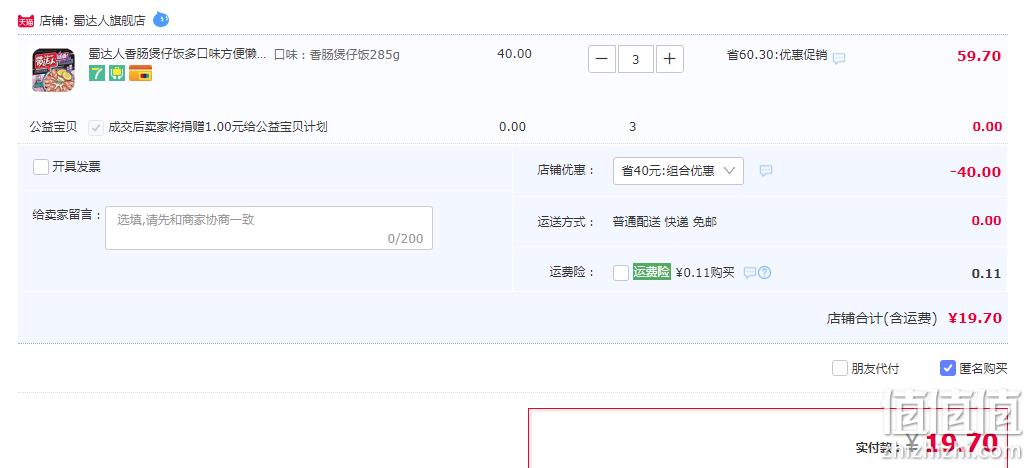Open the product title 蜀达人香肠煲仔饭多口味方便

point(178,54)
